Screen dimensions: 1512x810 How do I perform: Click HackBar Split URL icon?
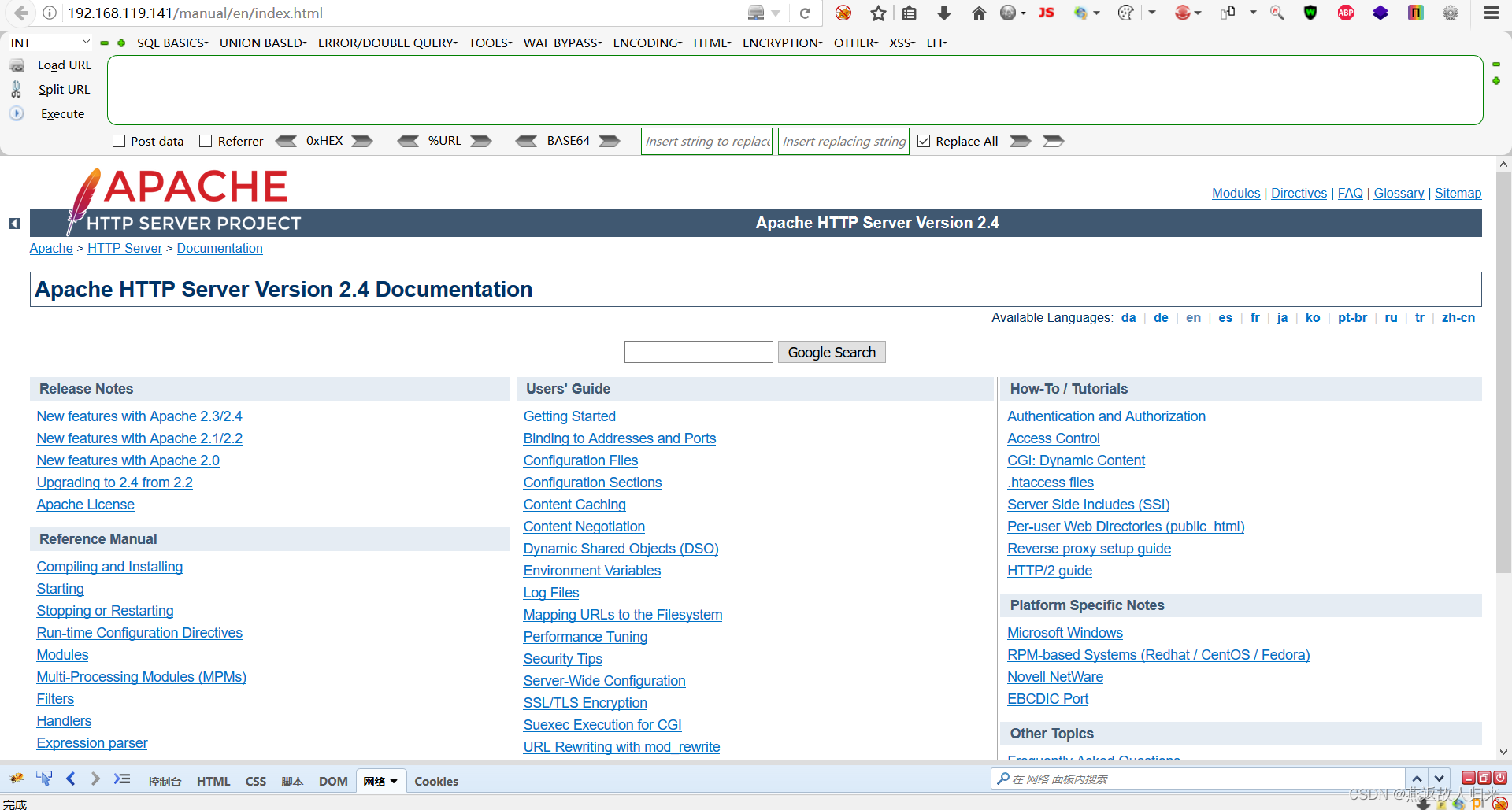point(17,89)
